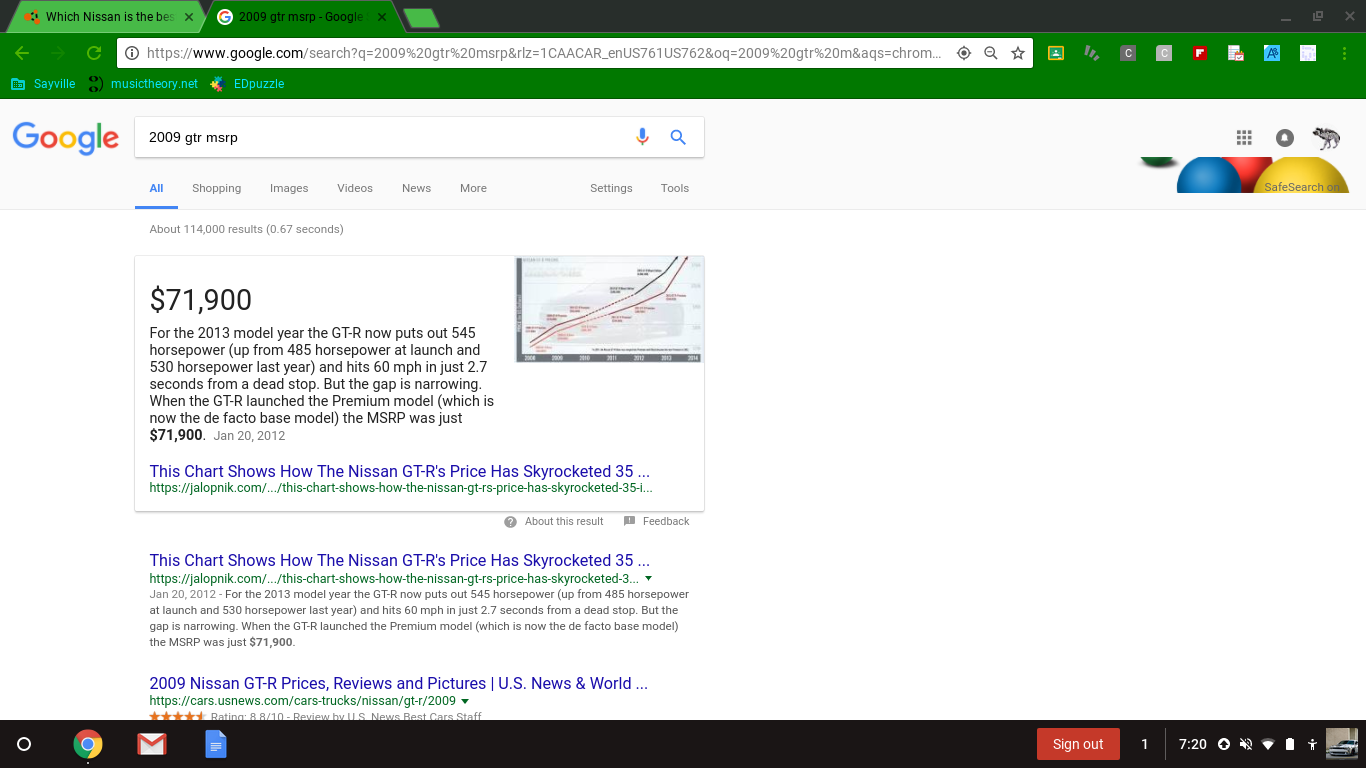1366x768 pixels.
Task: Open featured snippet link 'This Chart Shows How...'
Action: point(400,471)
